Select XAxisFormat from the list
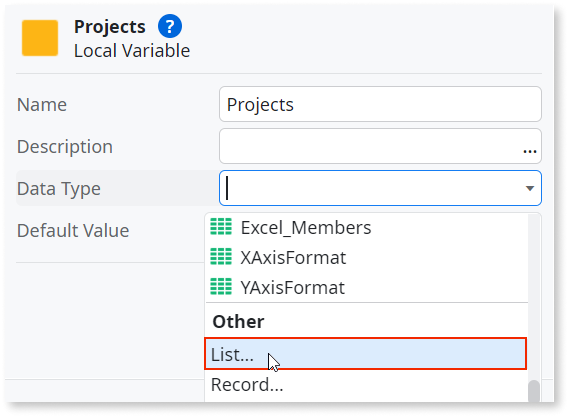 click(366, 258)
